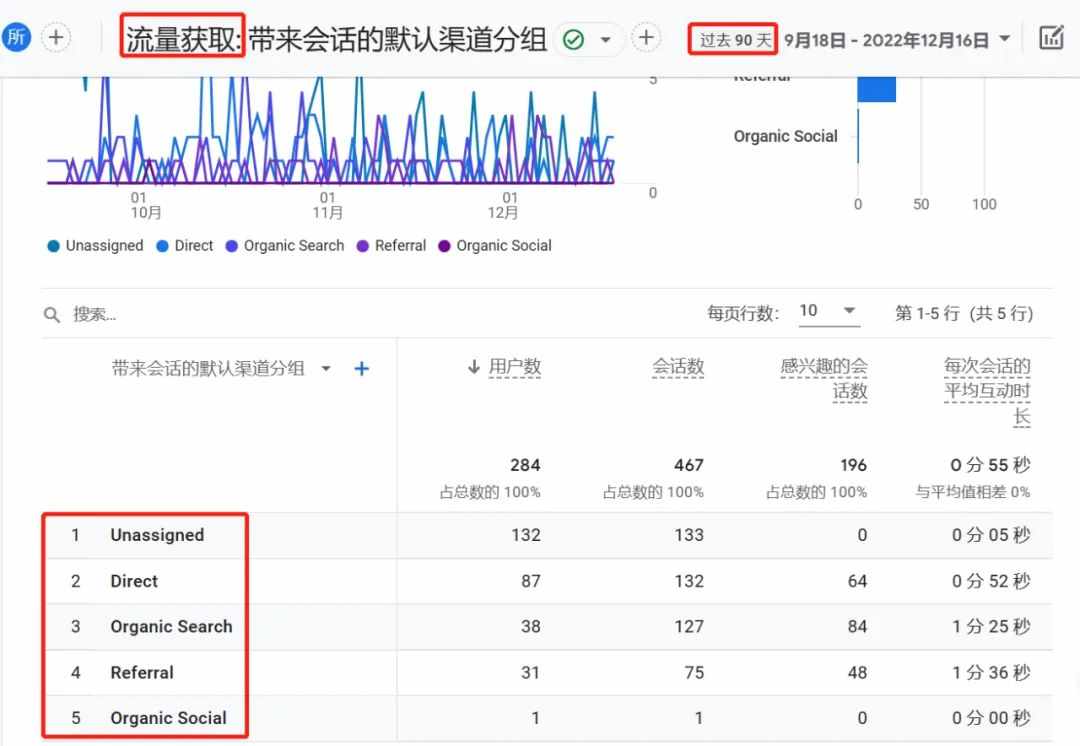
Task: Sort the table by the 感兴趣的会话数 column header
Action: (824, 379)
